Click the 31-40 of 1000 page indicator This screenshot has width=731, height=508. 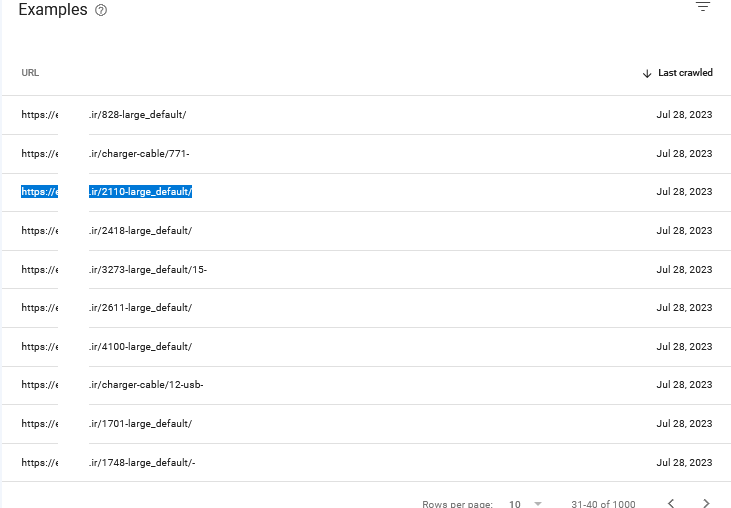603,504
